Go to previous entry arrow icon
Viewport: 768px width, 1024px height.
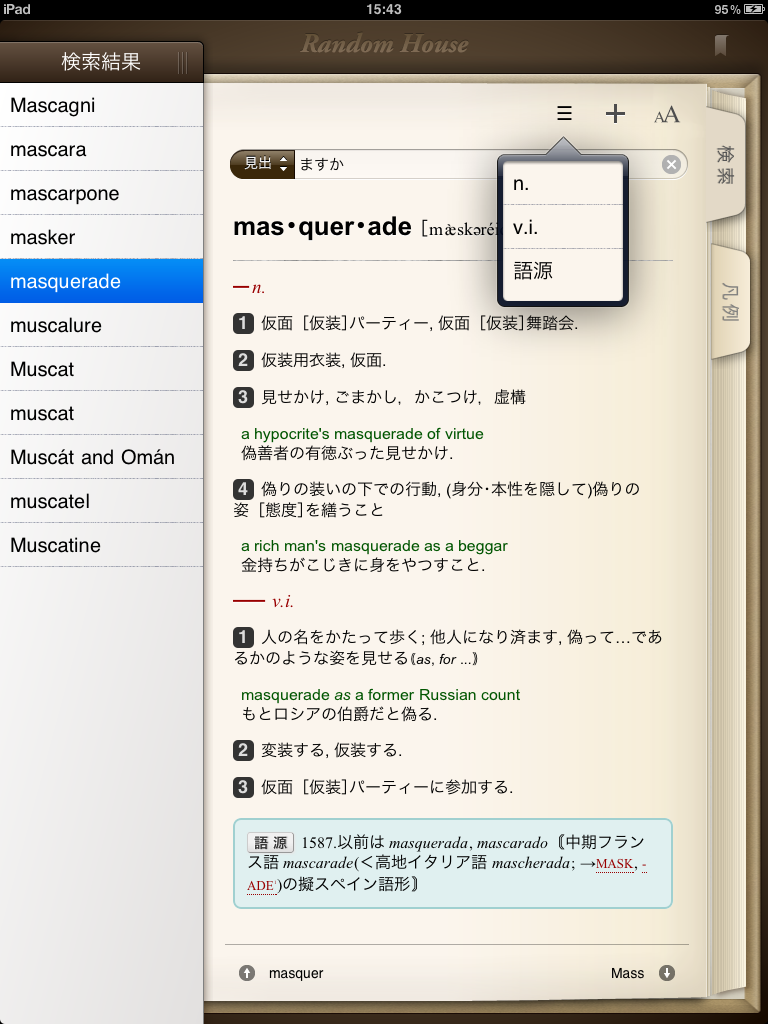click(x=247, y=973)
